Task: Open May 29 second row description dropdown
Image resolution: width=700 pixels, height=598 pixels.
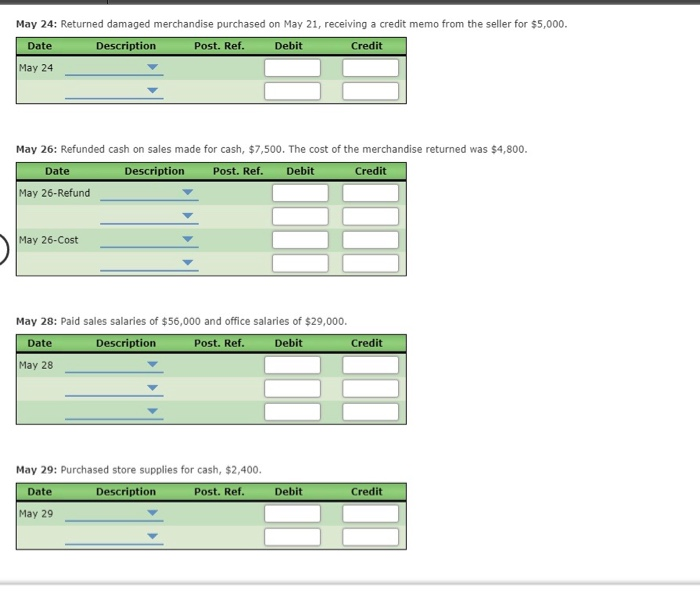Action: (114, 537)
